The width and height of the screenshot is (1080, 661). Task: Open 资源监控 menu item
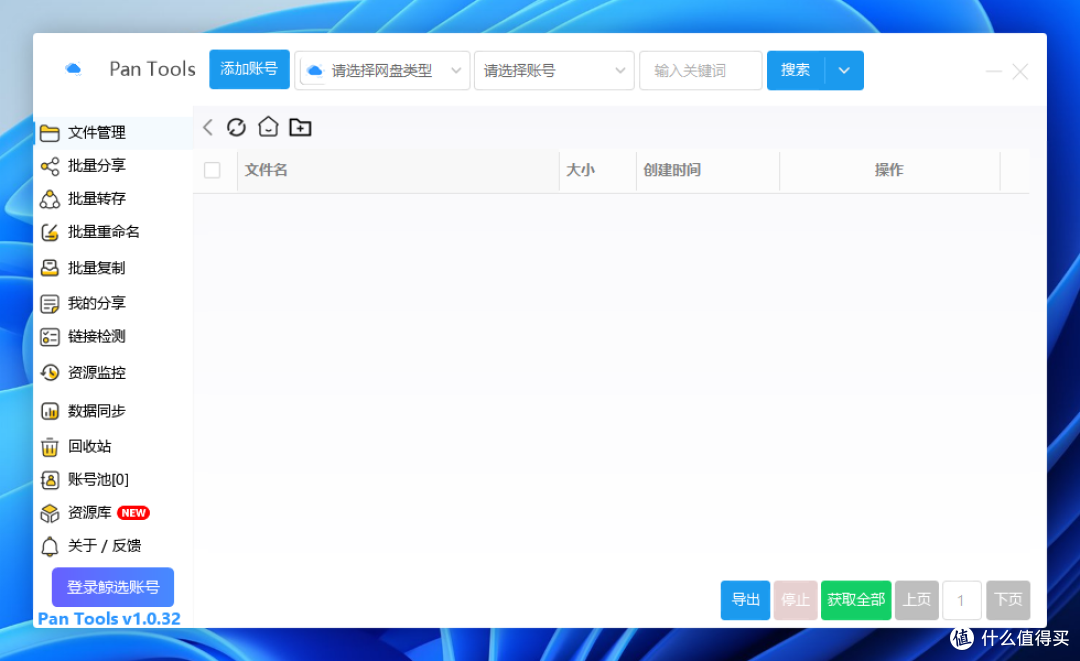(113, 373)
